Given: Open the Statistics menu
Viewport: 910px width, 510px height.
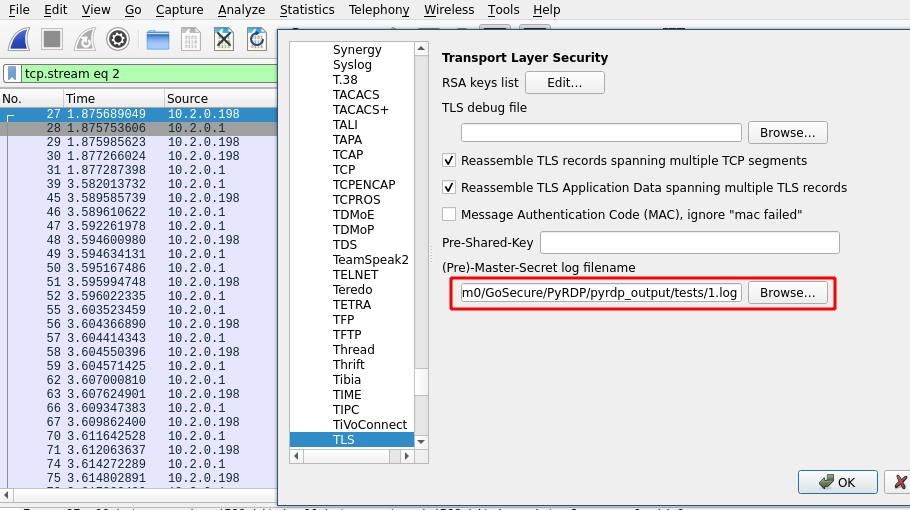Looking at the screenshot, I should tap(307, 10).
